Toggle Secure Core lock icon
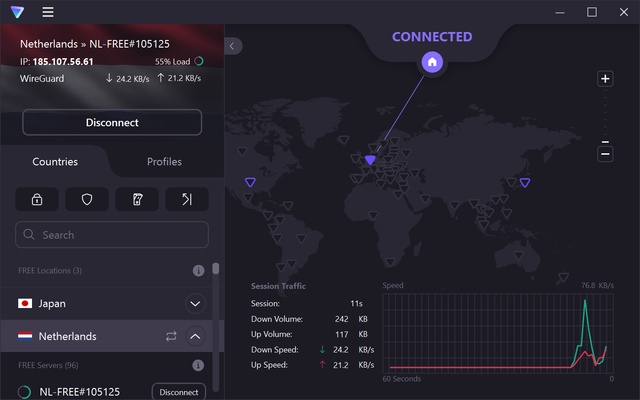The height and width of the screenshot is (400, 640). click(x=37, y=200)
